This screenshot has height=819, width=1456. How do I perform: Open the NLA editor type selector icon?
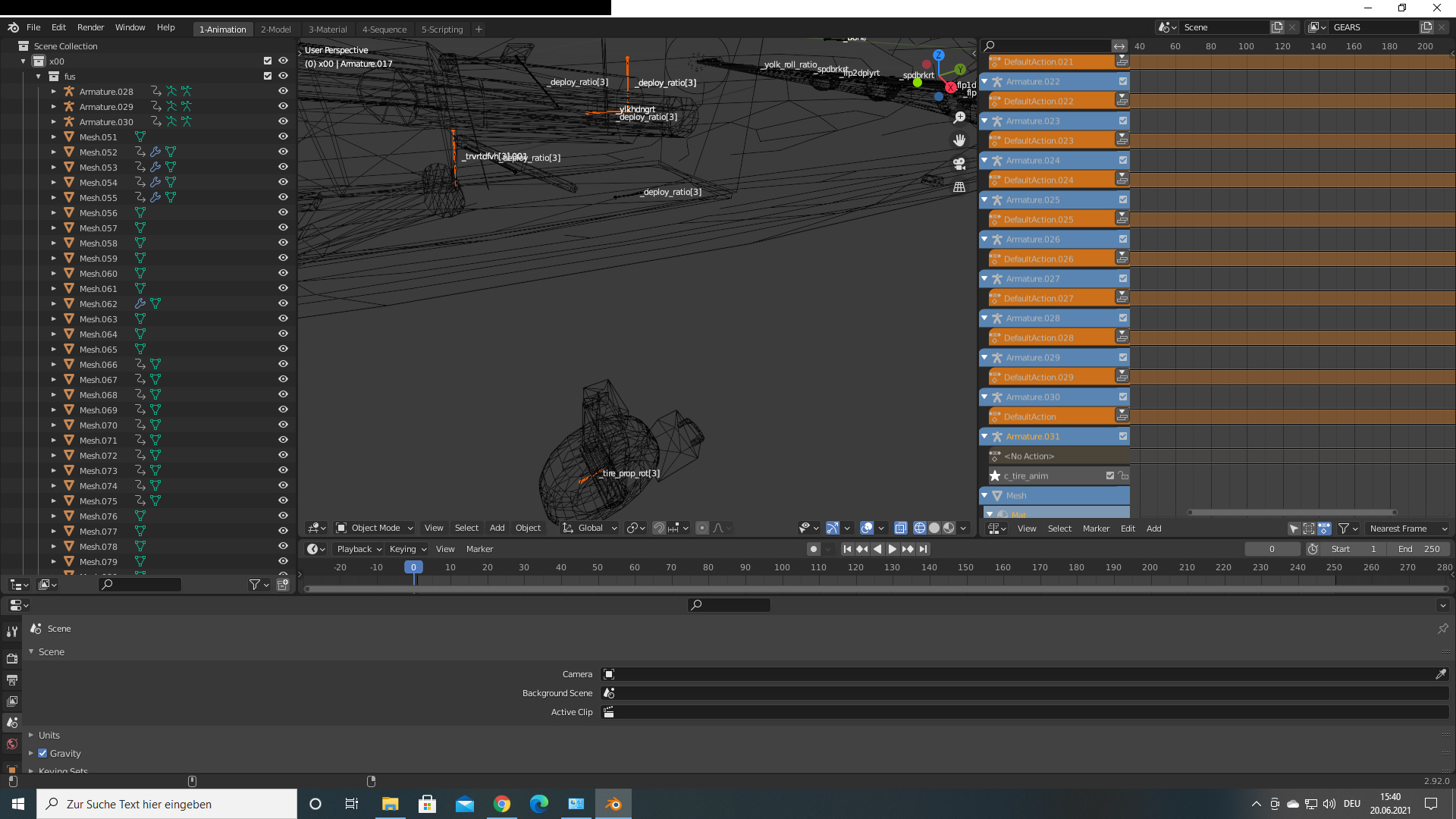[993, 529]
